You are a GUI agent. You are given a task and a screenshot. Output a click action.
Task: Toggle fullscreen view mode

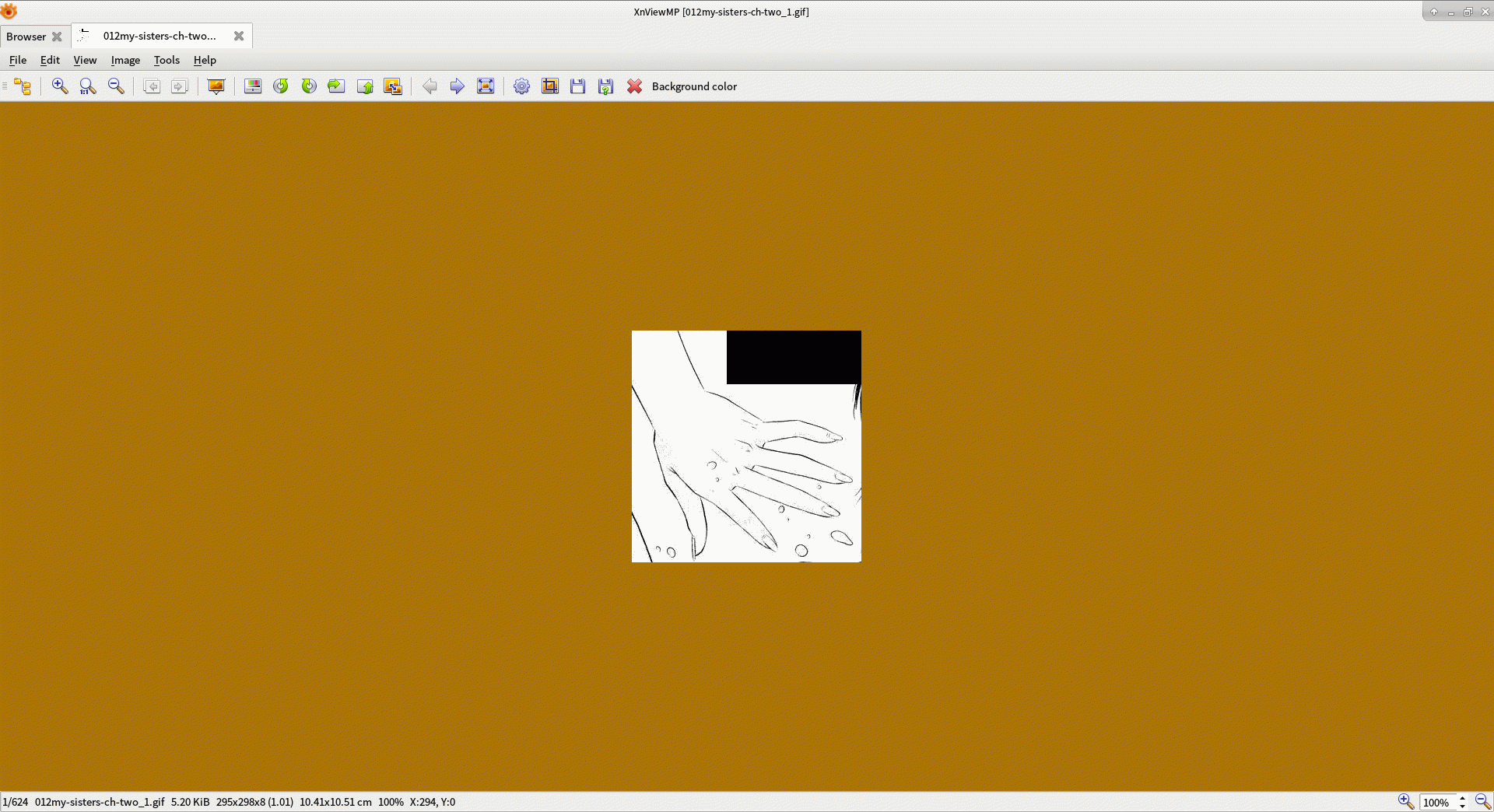pos(486,86)
